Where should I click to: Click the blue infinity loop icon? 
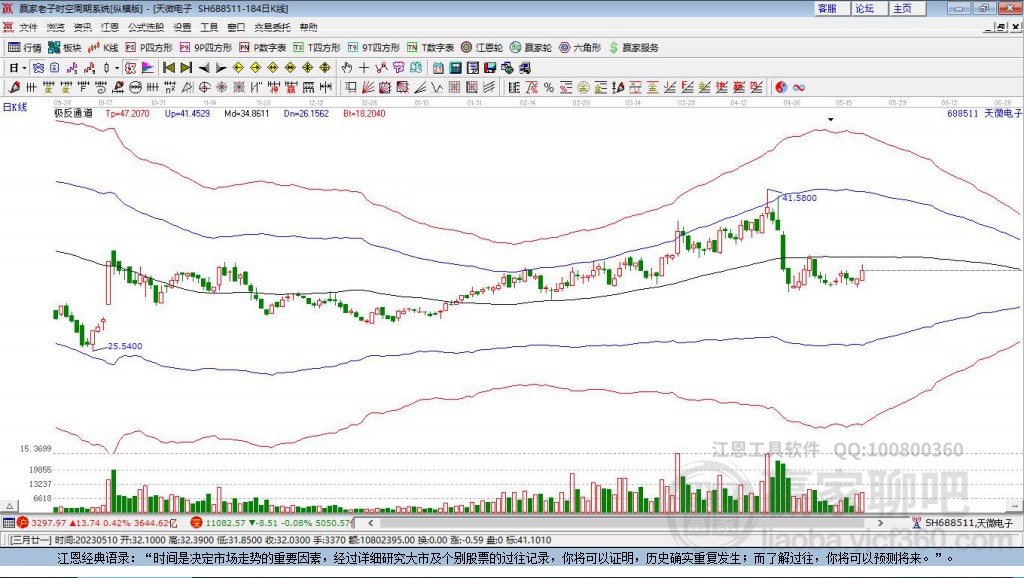799,87
